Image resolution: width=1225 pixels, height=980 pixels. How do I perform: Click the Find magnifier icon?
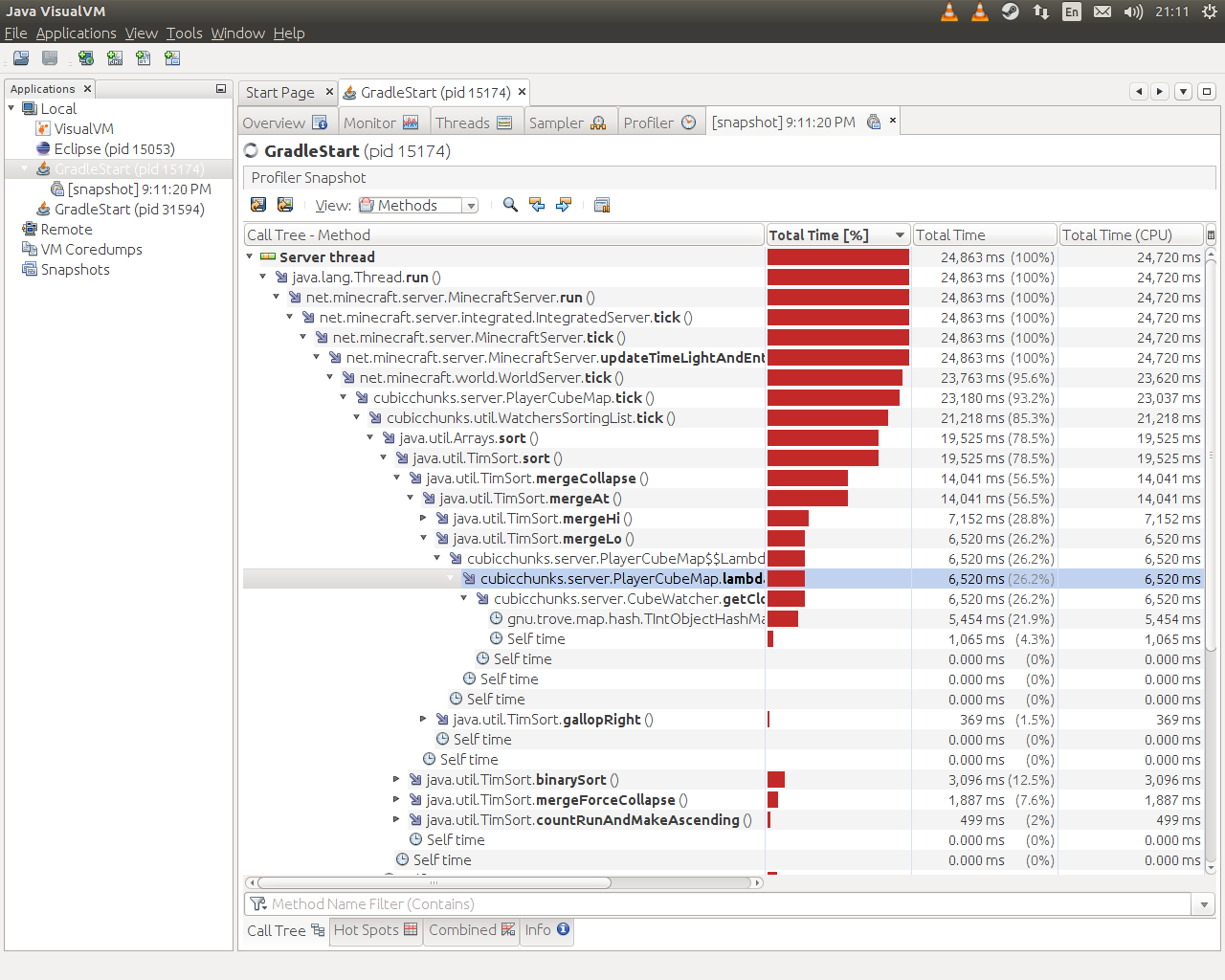point(510,205)
